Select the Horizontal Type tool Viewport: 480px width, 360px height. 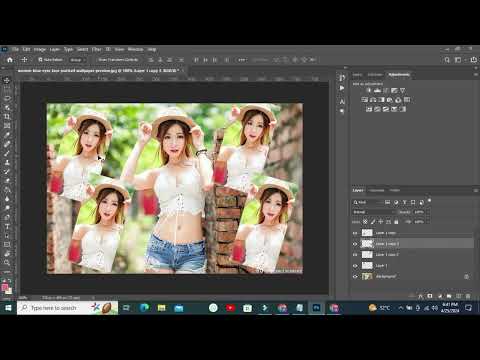tap(7, 226)
